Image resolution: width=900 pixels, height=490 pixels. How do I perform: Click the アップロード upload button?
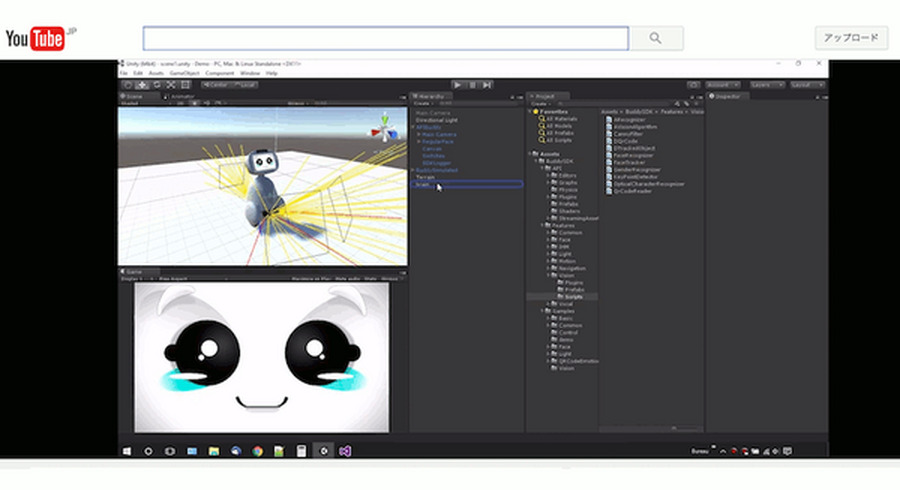(850, 38)
